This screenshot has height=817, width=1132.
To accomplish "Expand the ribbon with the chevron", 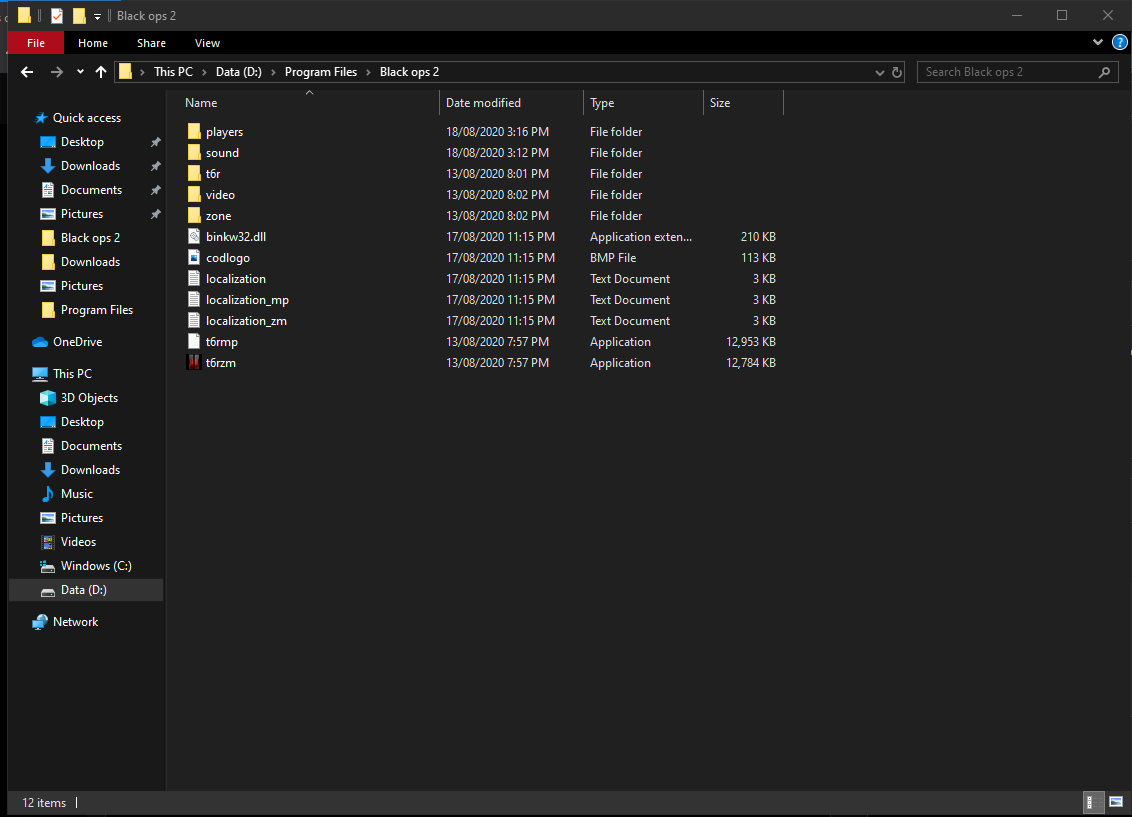I will pyautogui.click(x=1097, y=43).
